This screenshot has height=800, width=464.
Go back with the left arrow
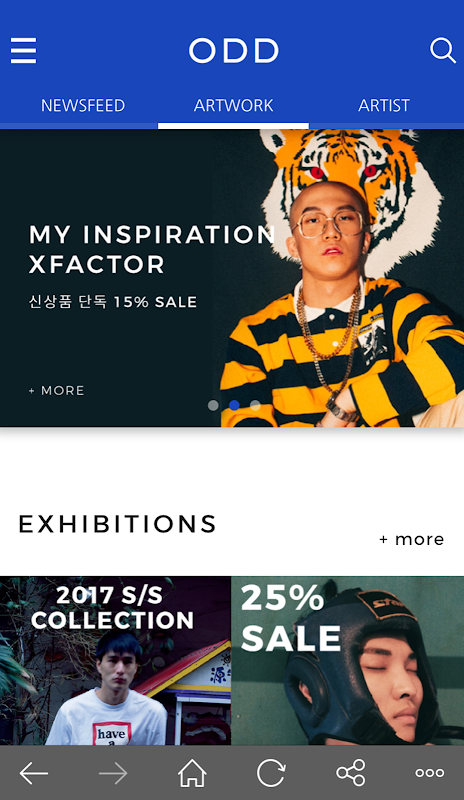(x=34, y=773)
